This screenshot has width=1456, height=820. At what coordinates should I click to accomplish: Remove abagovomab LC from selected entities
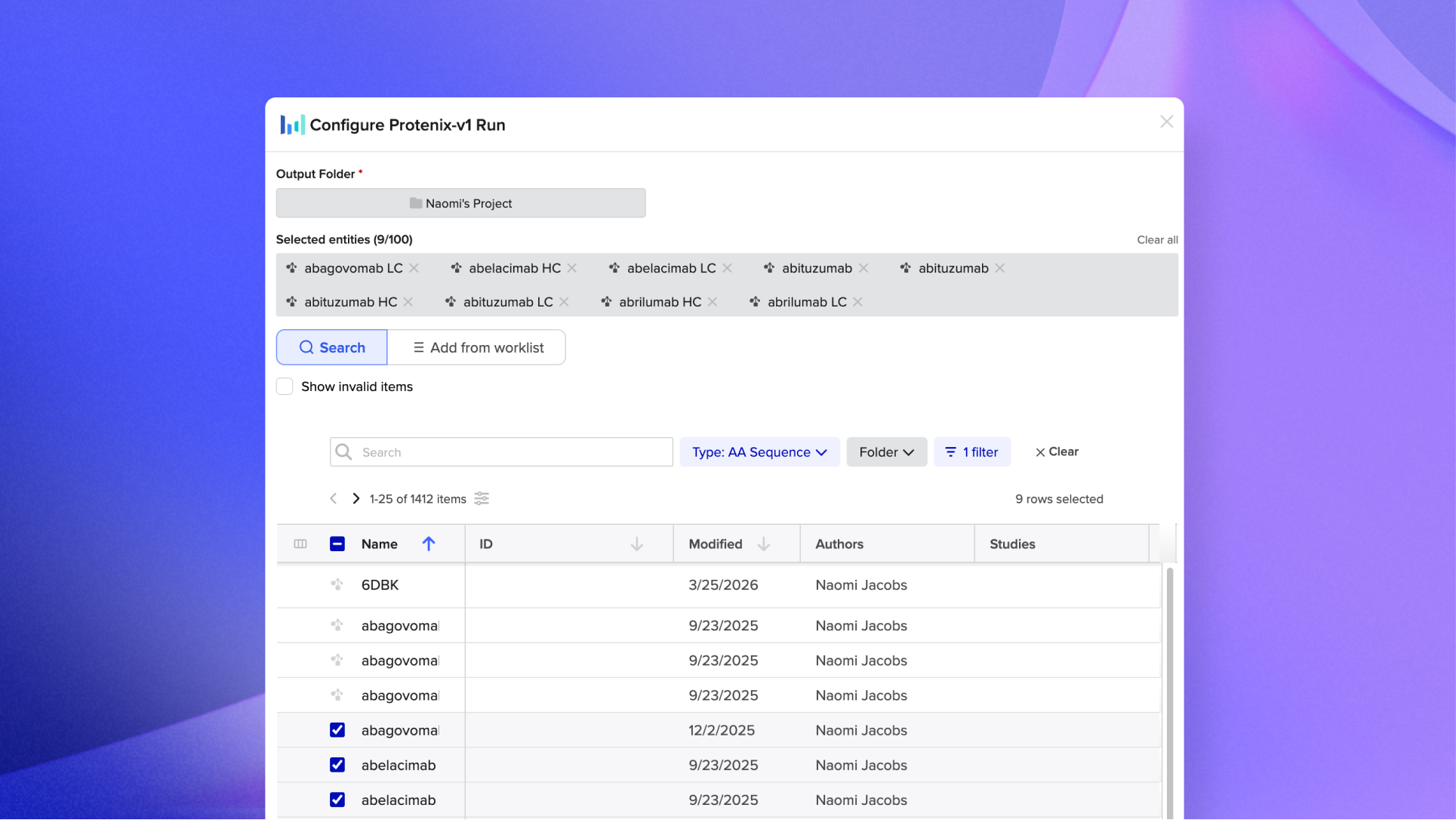(414, 268)
